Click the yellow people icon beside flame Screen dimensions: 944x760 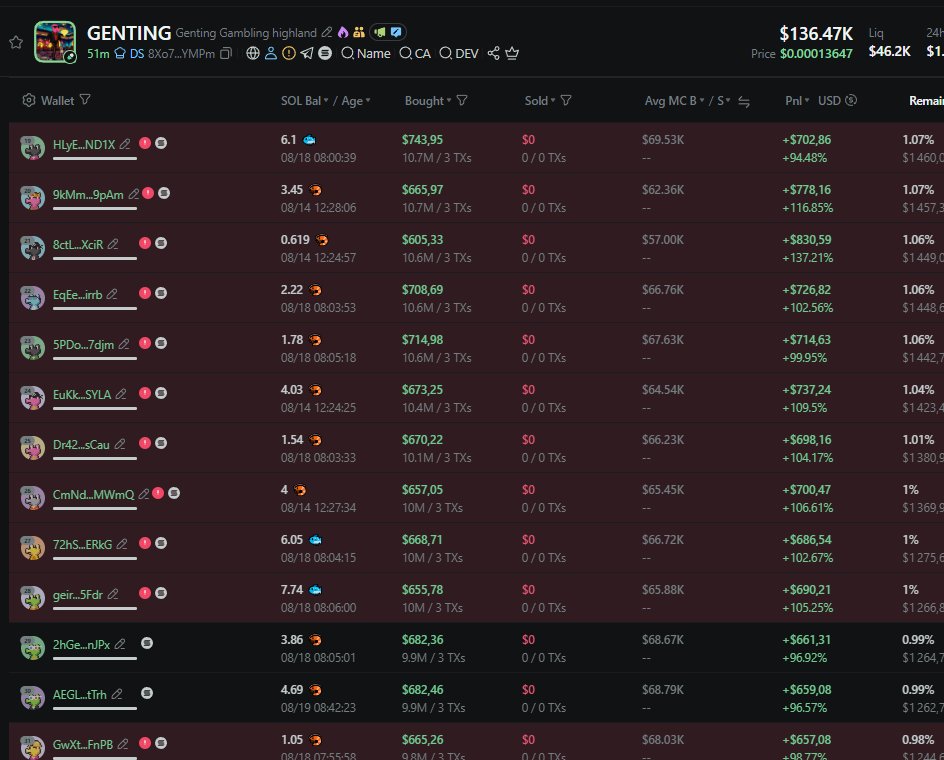(x=359, y=32)
